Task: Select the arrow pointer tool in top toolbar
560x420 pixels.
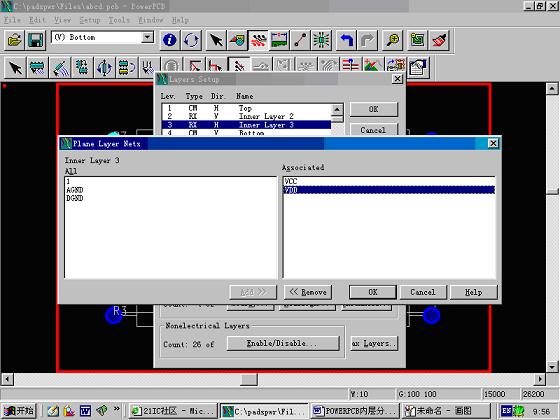Action: point(216,40)
